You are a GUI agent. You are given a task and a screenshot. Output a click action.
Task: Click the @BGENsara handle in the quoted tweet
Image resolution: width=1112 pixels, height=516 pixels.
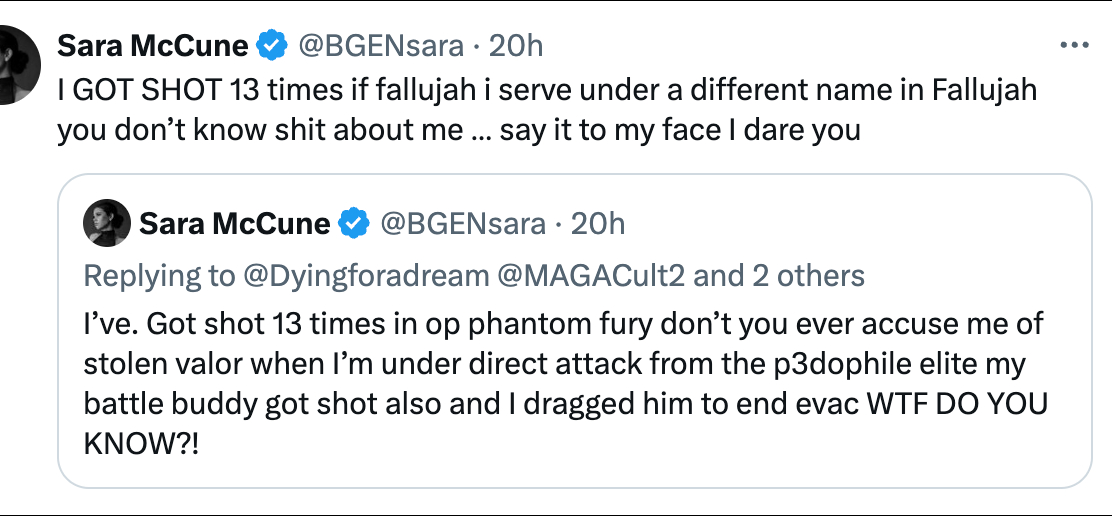pos(462,224)
